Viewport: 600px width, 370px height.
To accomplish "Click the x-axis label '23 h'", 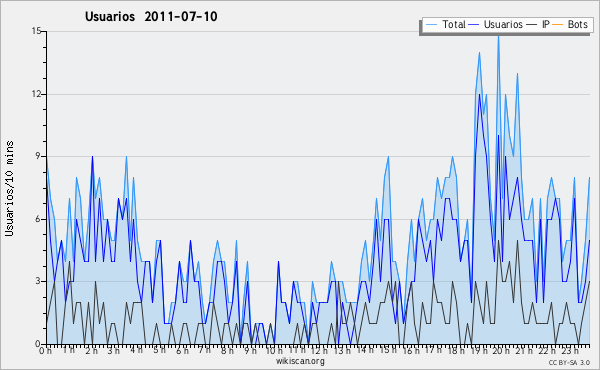I will click(x=569, y=350).
